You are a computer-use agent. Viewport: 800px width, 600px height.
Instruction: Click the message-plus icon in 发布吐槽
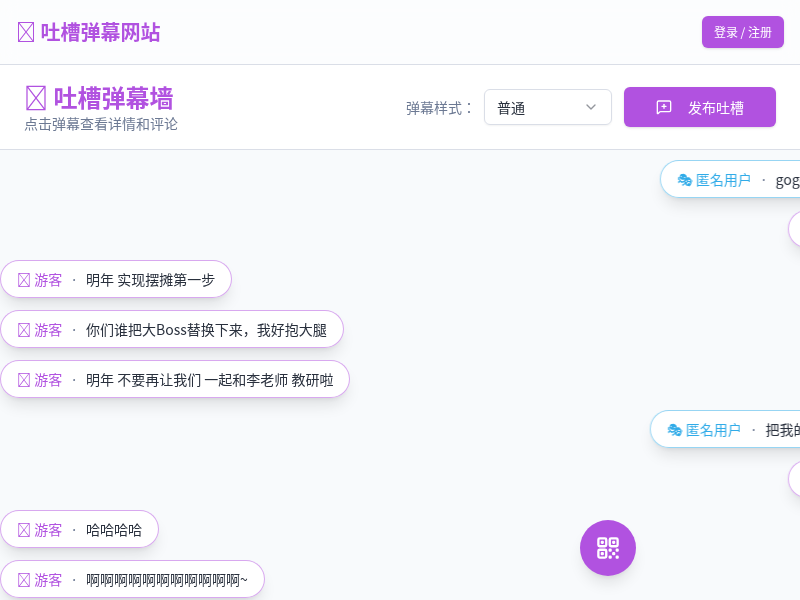[x=664, y=107]
